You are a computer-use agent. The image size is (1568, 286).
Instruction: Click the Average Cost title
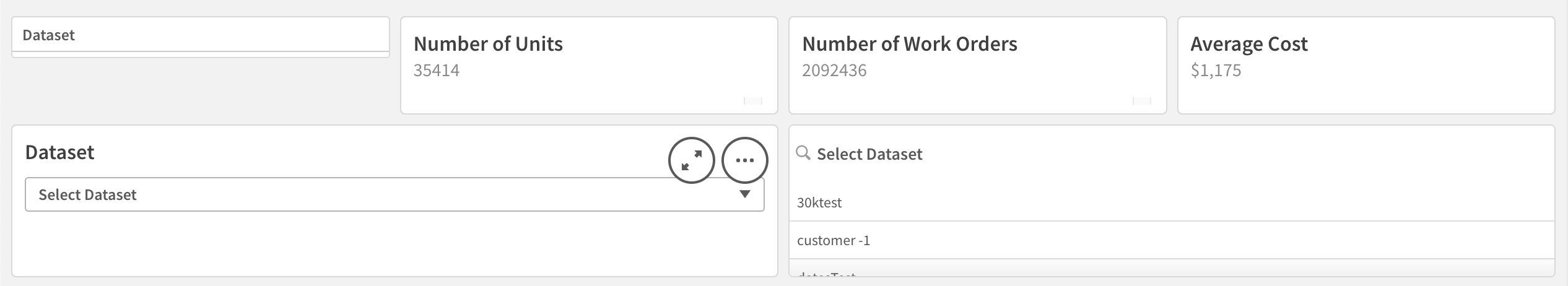coord(1248,44)
